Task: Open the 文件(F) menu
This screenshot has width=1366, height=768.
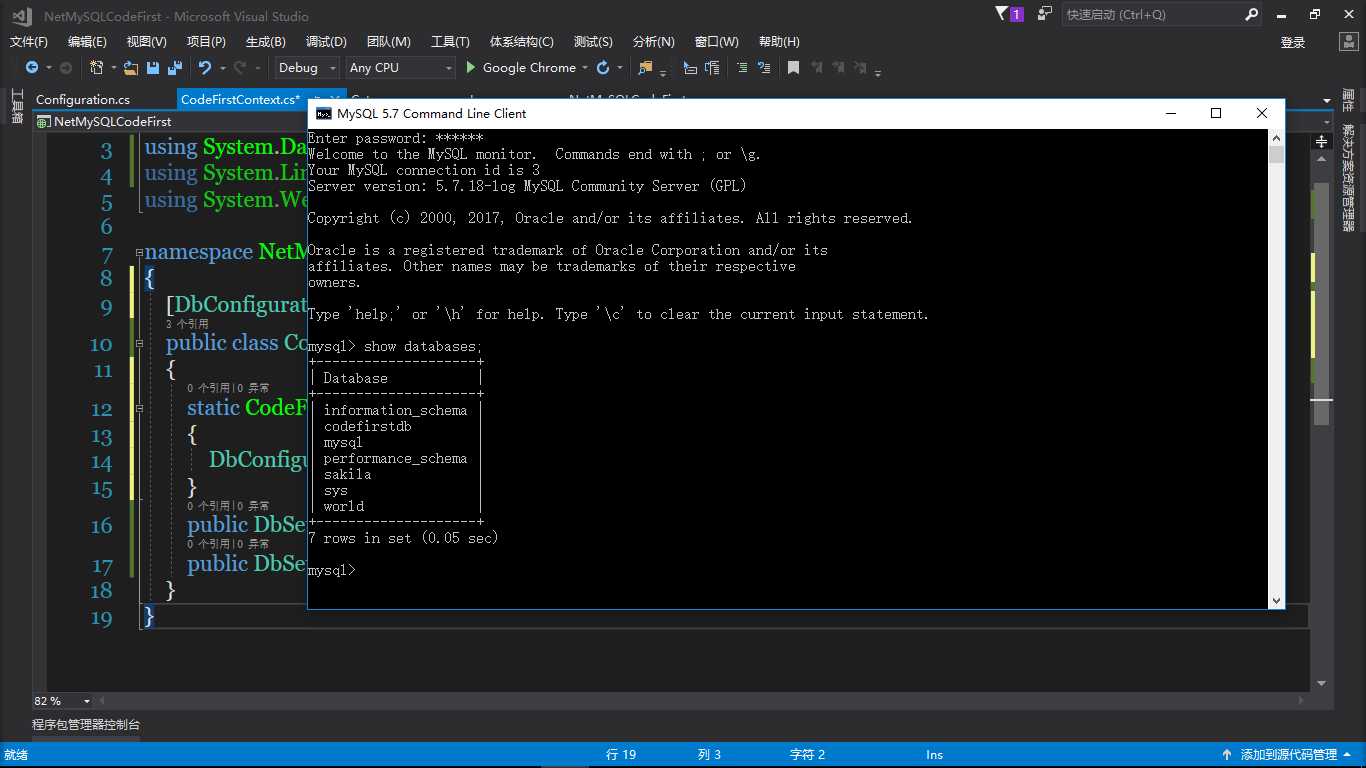Action: (x=29, y=41)
